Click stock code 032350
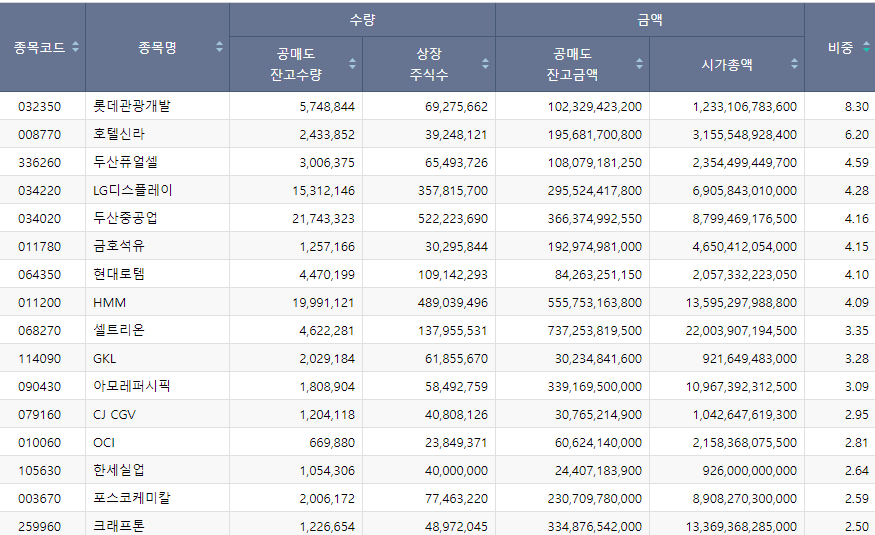Screen dimensions: 875x535 pos(40,107)
